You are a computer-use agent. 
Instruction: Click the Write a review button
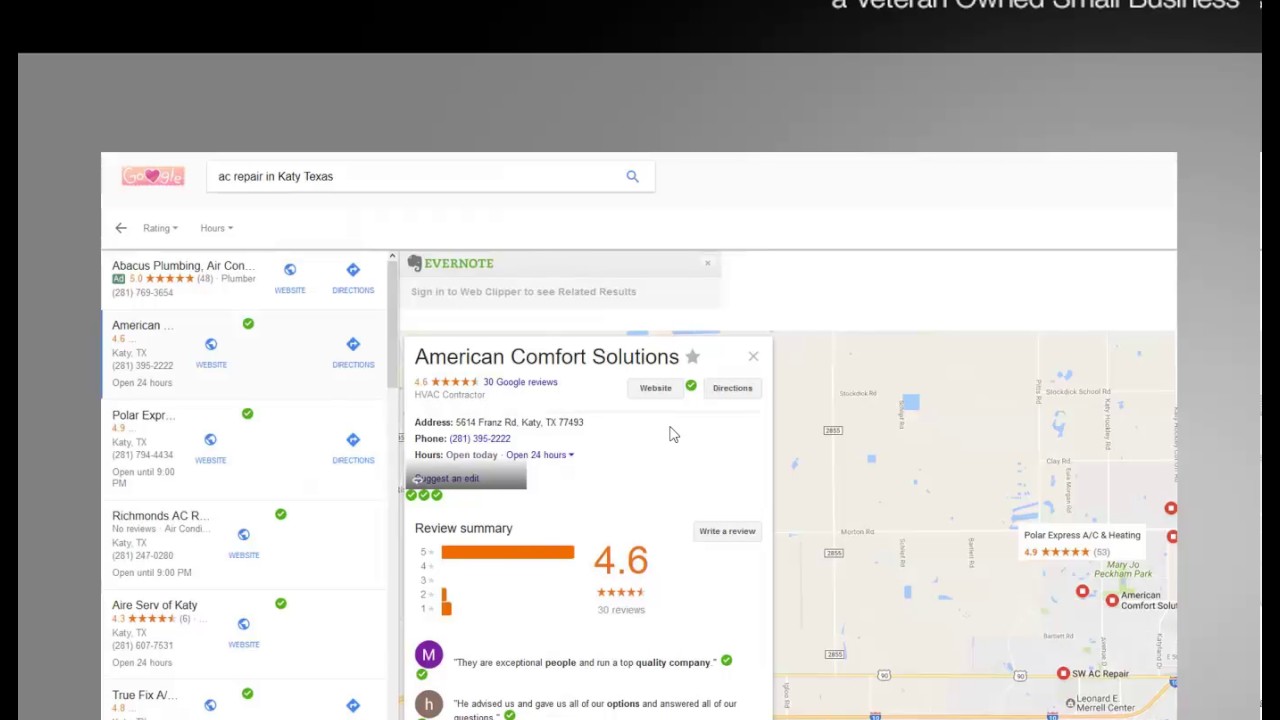tap(727, 531)
